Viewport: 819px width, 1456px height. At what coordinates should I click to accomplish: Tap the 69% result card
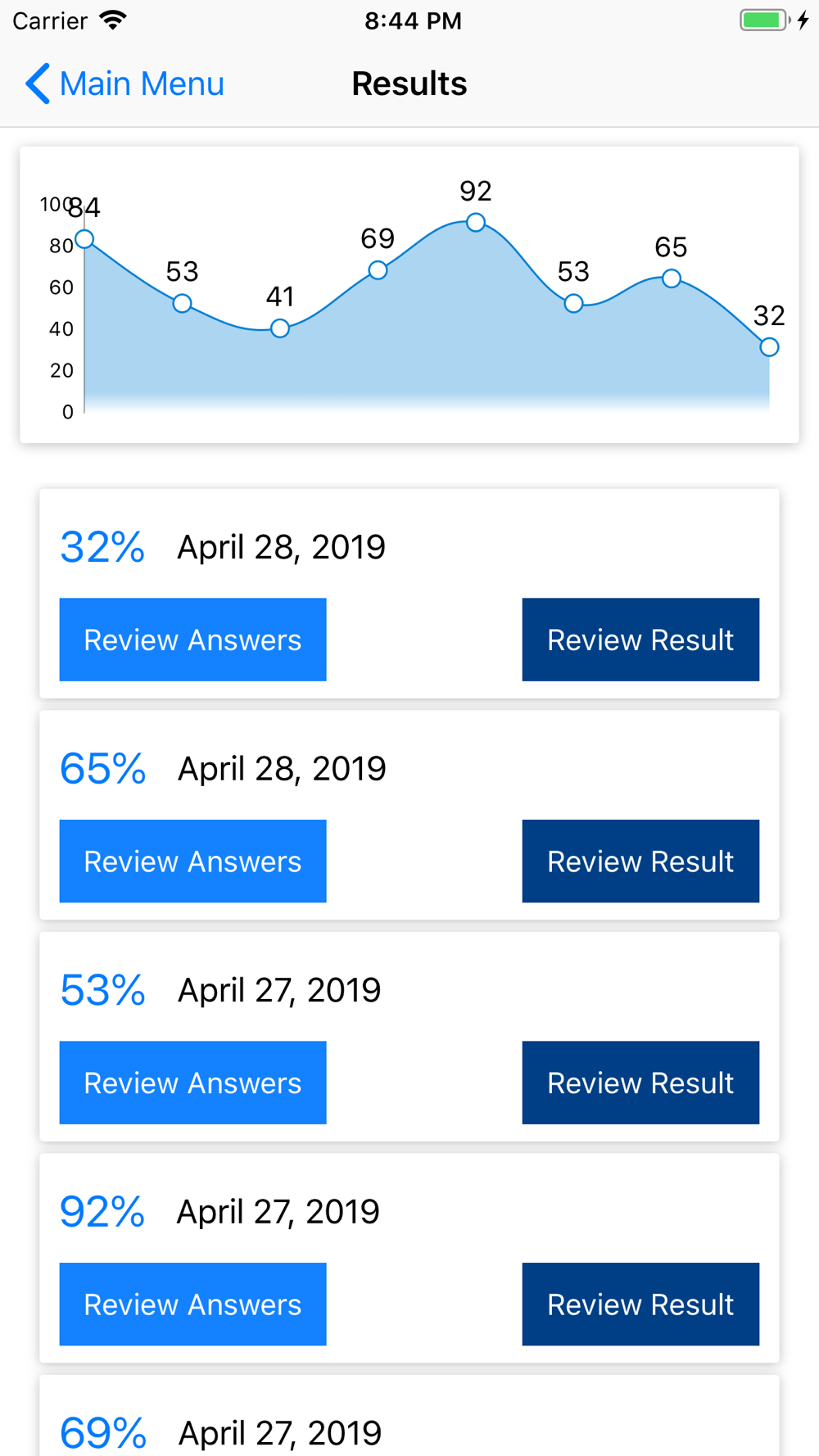(409, 1425)
